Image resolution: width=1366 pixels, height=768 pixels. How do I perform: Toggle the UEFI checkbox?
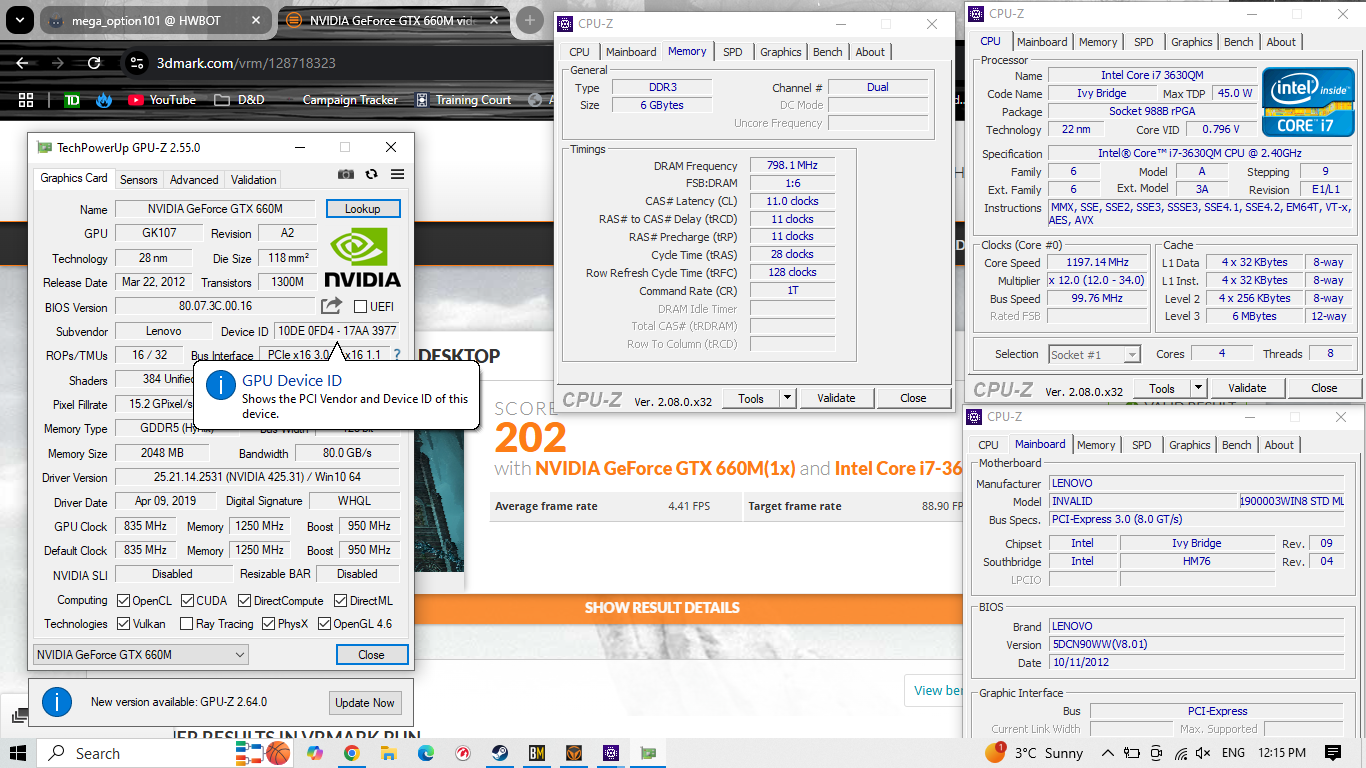tap(360, 307)
